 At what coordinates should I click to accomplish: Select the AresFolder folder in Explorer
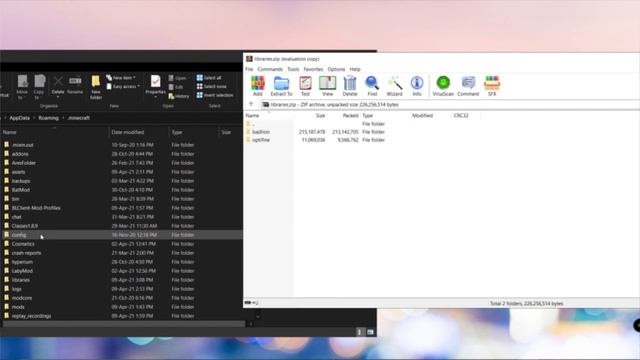coord(24,163)
